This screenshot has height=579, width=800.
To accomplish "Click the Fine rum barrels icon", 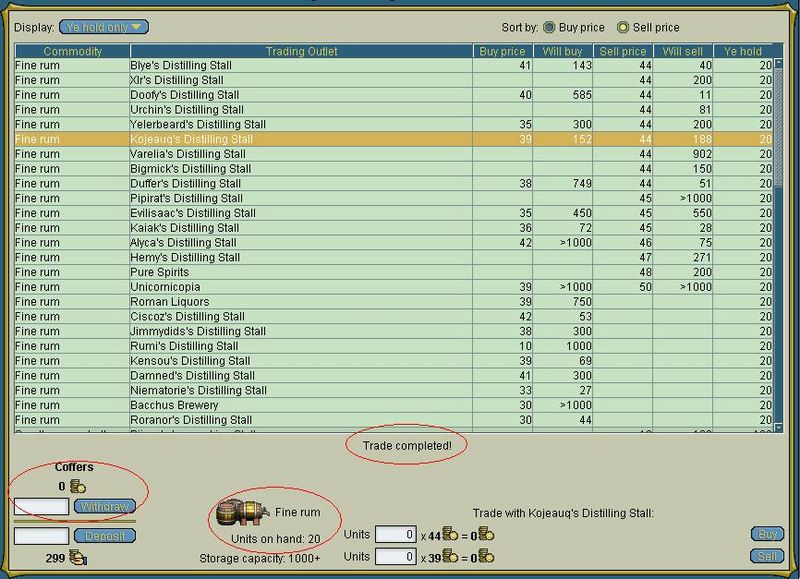I will coord(243,512).
